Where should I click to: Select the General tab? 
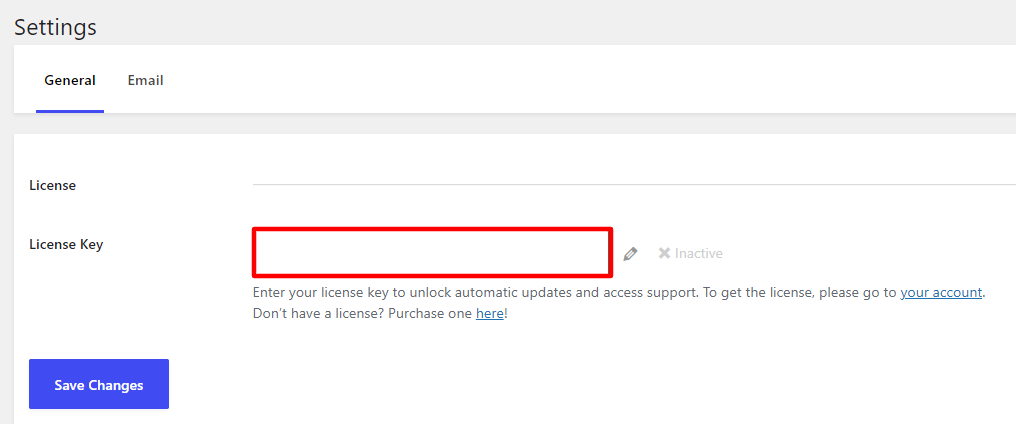tap(70, 80)
